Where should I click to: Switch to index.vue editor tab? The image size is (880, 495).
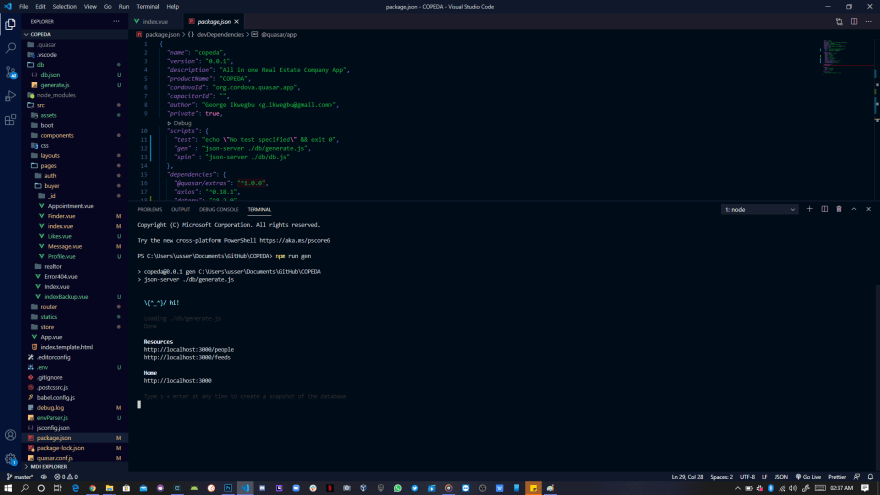tap(155, 21)
